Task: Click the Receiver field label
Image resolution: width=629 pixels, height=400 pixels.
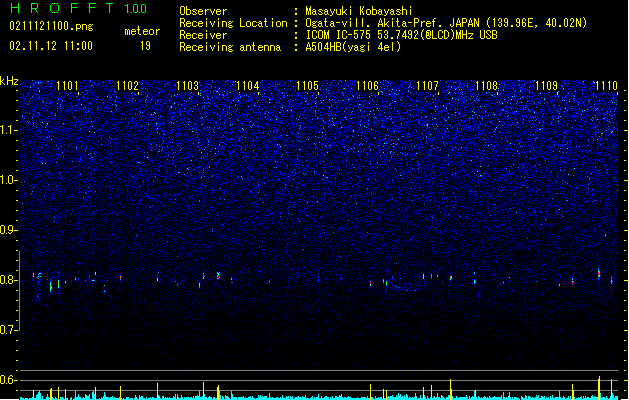Action: [203, 35]
